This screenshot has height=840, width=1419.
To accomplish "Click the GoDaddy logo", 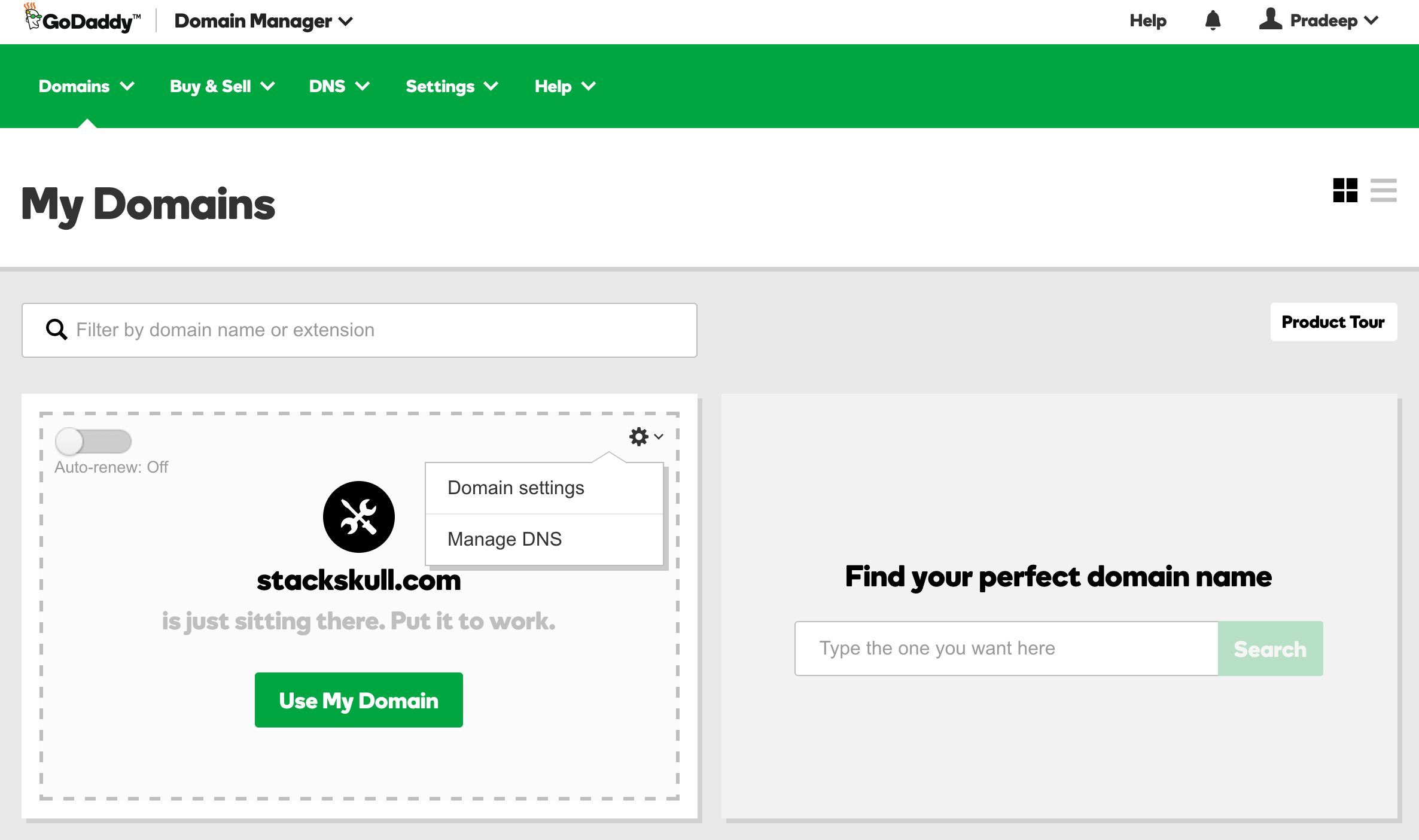I will pos(83,19).
